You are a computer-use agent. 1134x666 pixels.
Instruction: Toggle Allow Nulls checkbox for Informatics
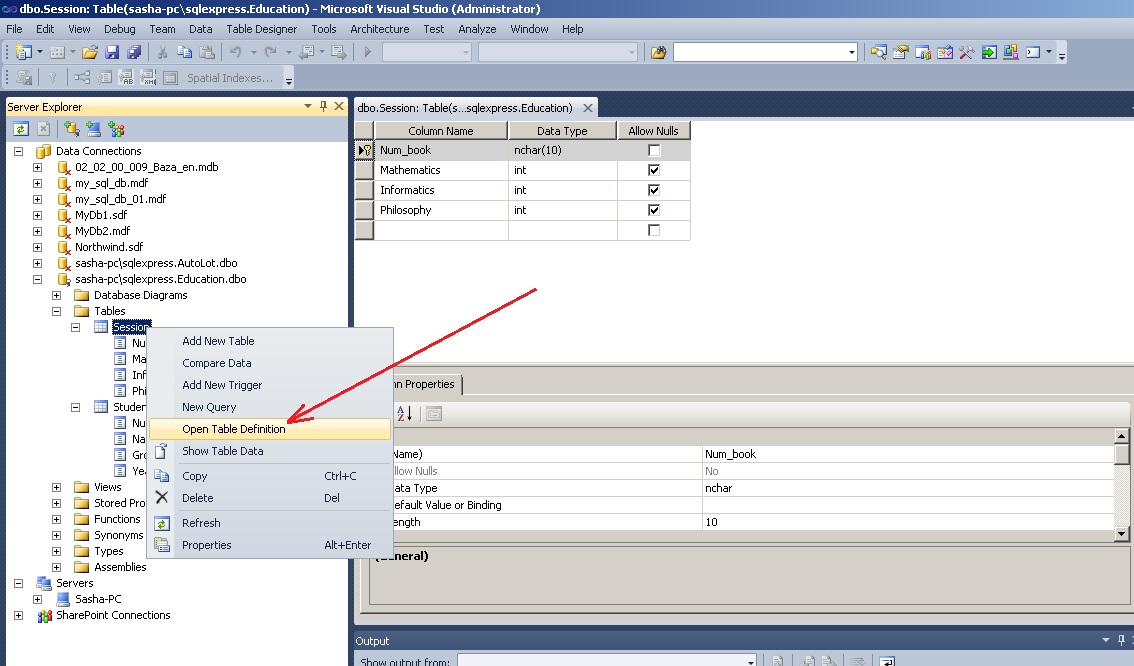pos(654,190)
